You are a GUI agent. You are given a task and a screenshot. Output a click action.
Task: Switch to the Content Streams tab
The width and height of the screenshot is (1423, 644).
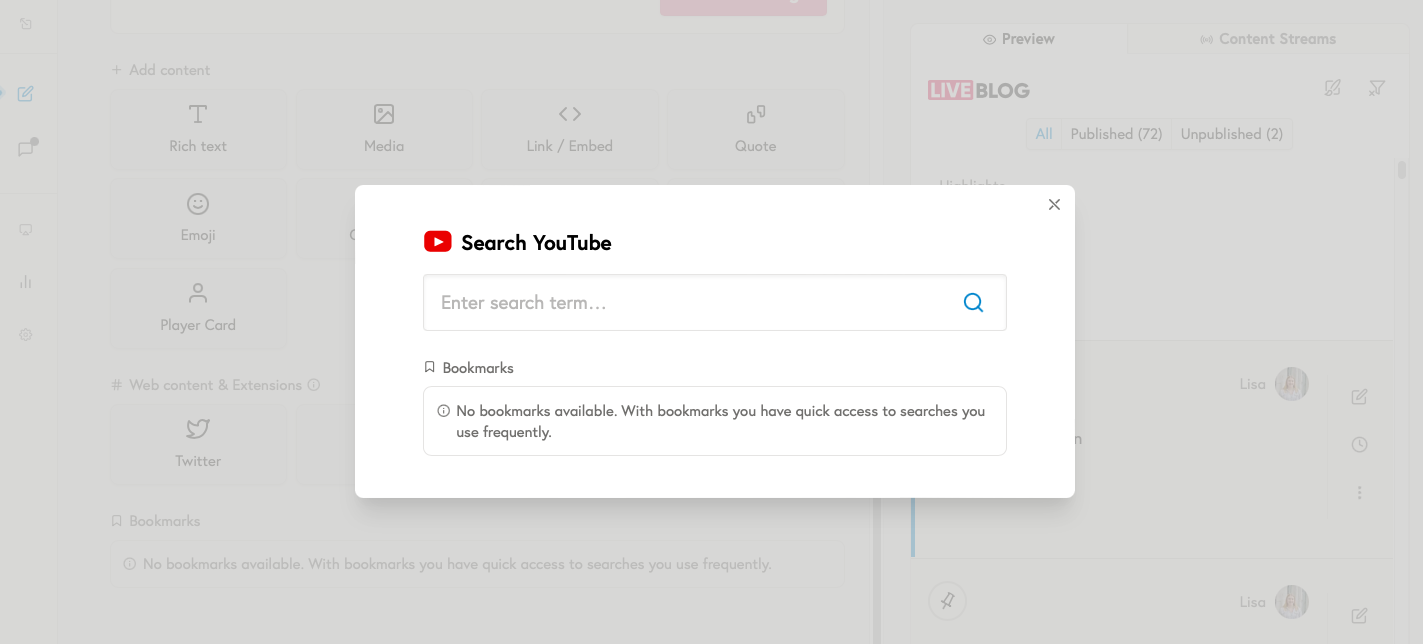tap(1268, 39)
